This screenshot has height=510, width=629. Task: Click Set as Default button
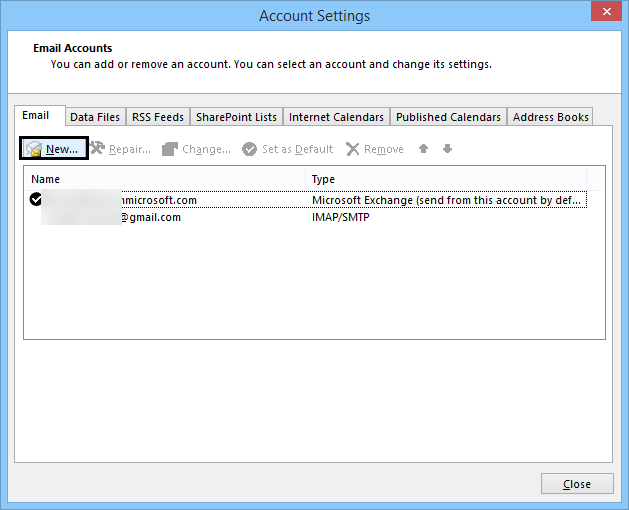(288, 149)
